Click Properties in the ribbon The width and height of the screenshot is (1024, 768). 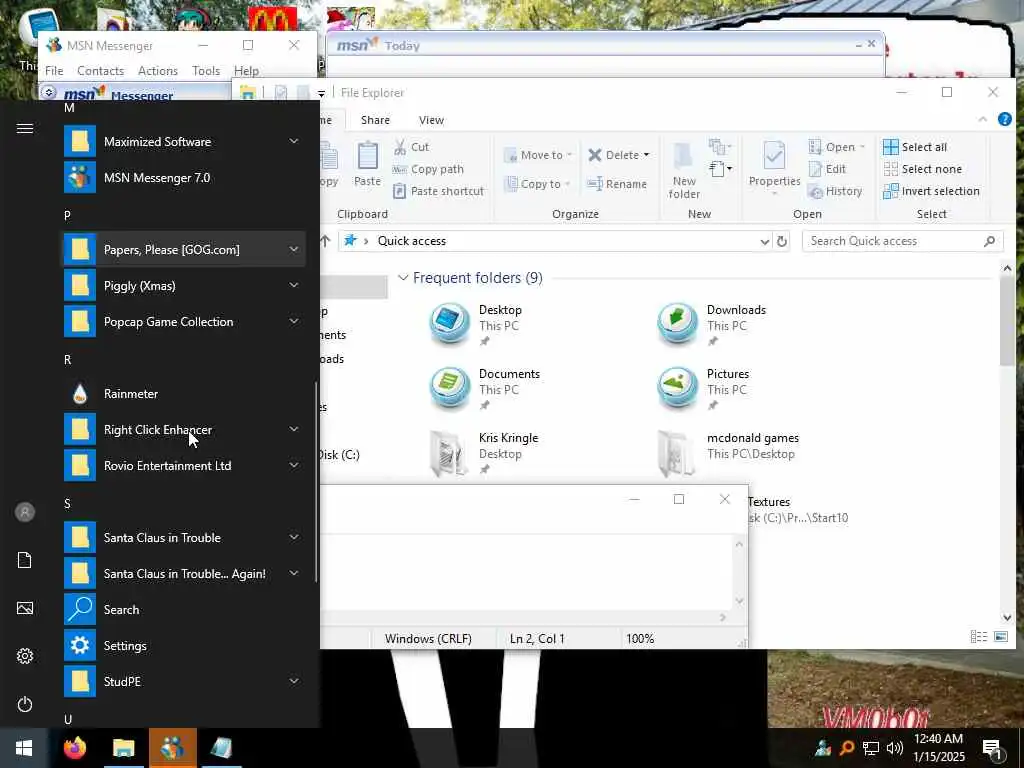[775, 169]
